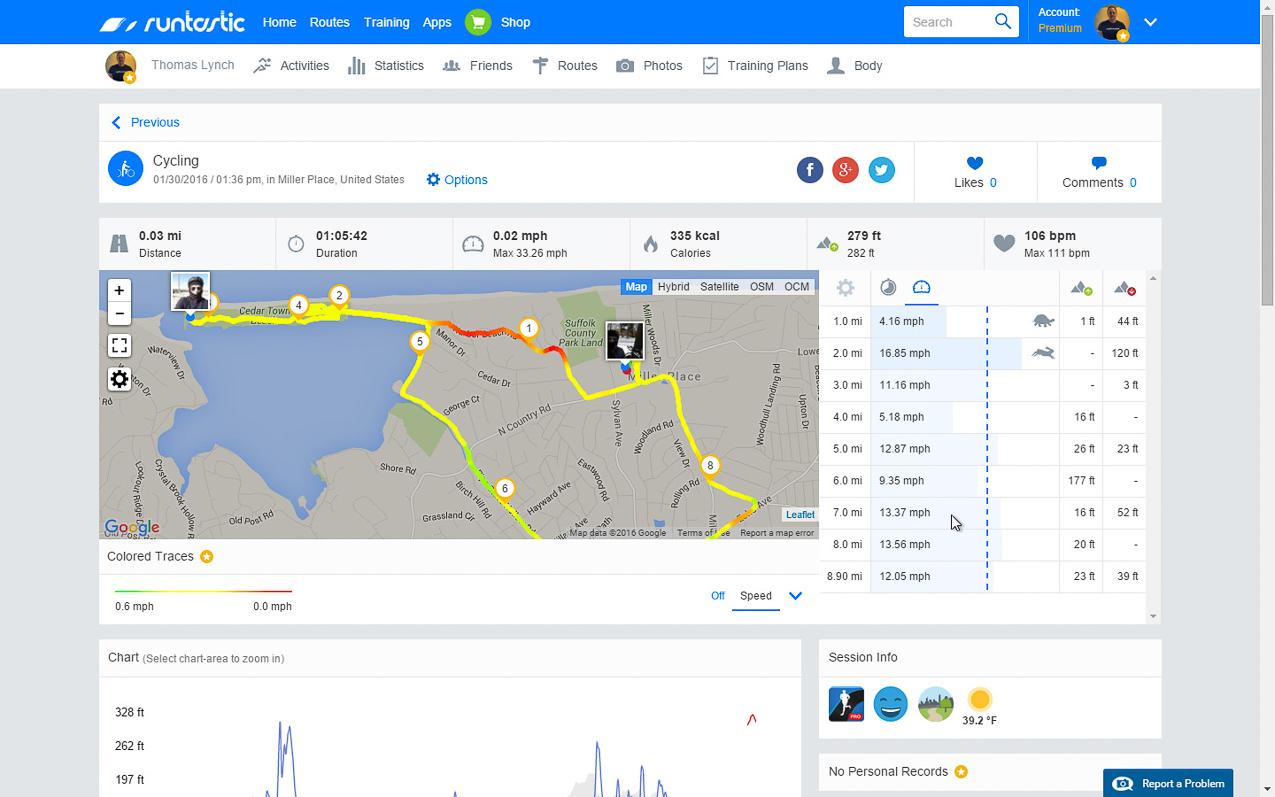Screen dimensions: 1275x797
Task: Click the Runtastic logo
Action: click(x=172, y=22)
